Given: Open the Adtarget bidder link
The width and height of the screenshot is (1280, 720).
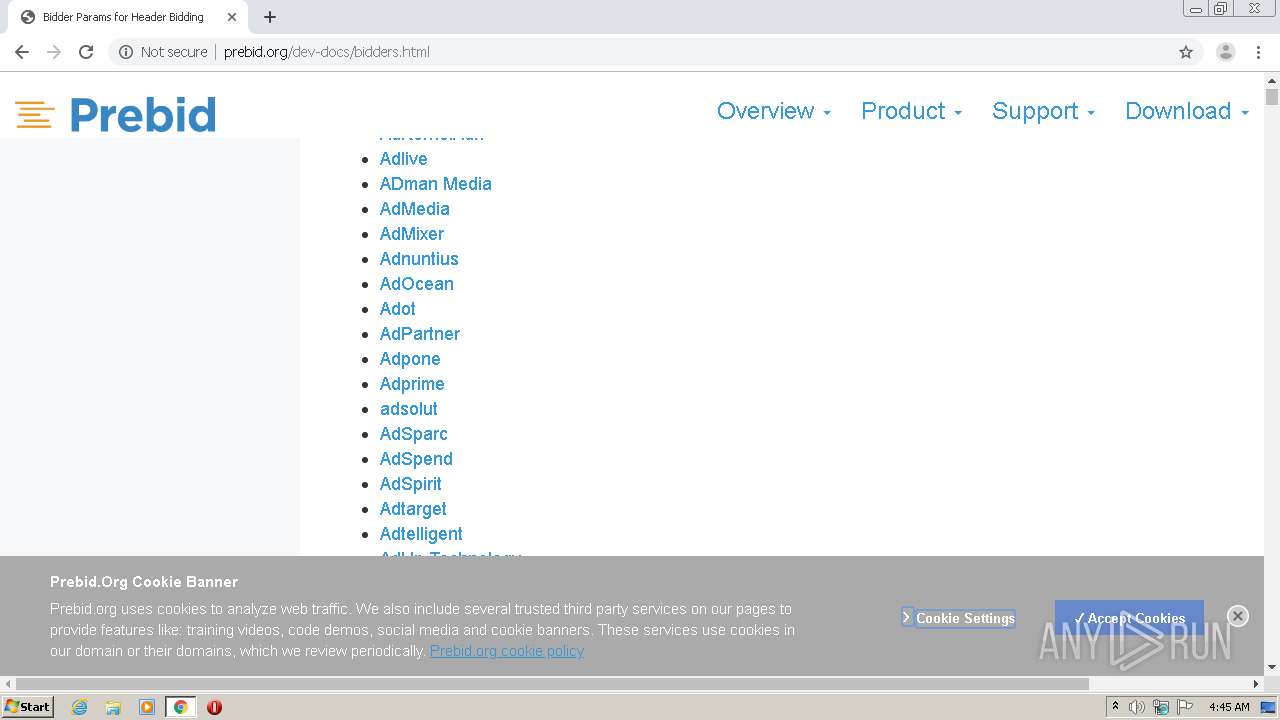Looking at the screenshot, I should coord(413,509).
